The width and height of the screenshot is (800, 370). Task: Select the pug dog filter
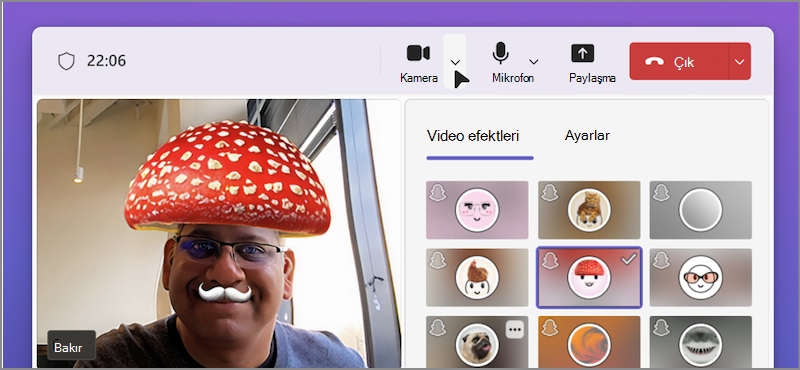click(477, 342)
